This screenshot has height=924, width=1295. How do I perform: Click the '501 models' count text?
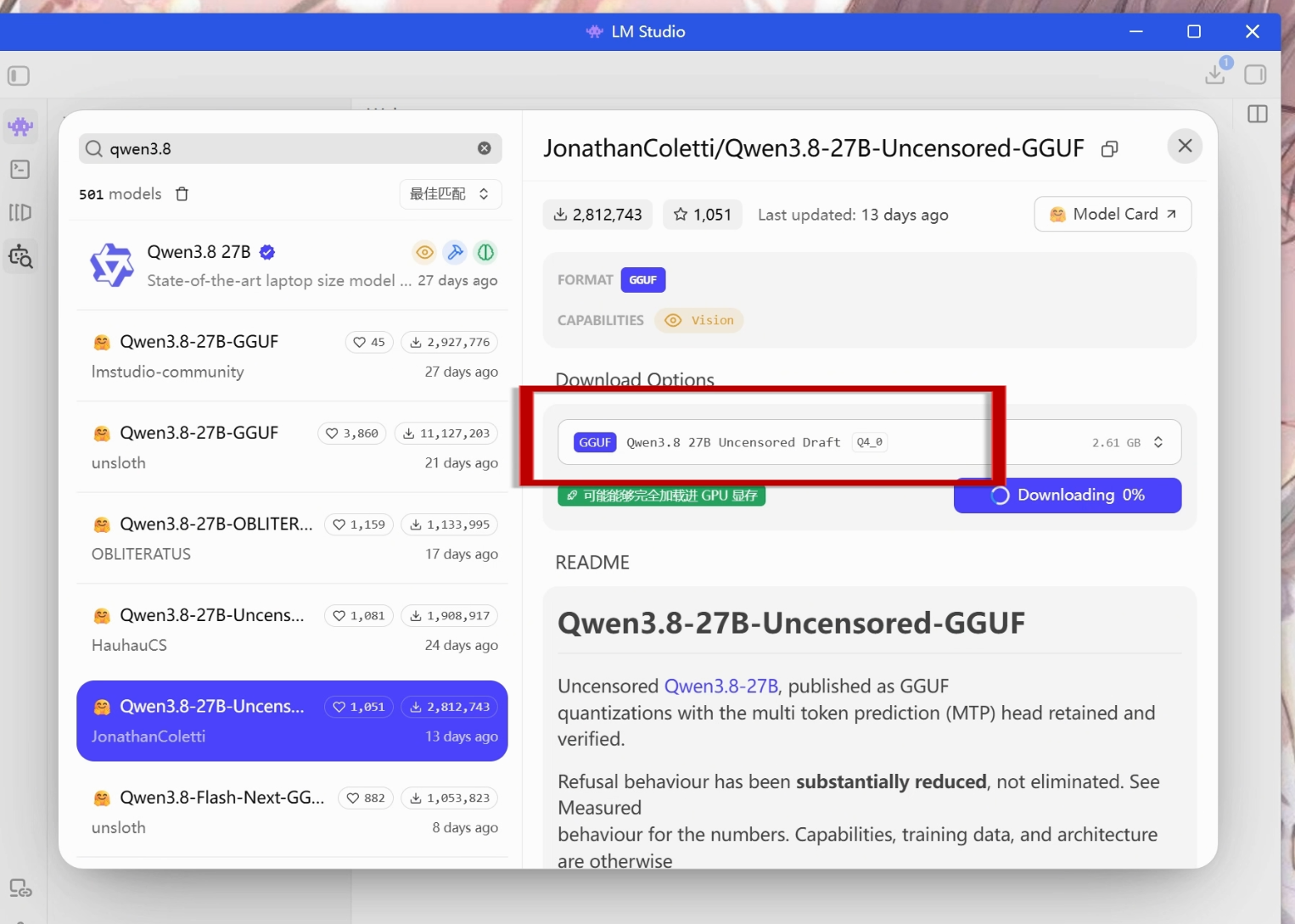[121, 194]
